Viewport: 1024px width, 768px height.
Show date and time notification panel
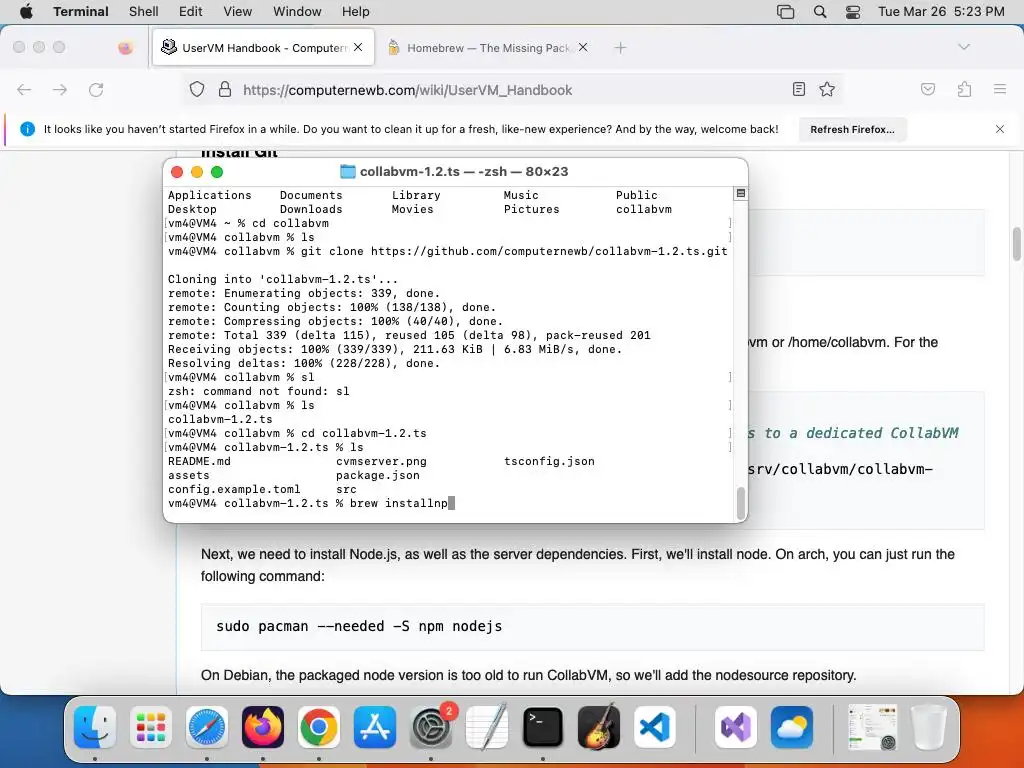coord(941,12)
